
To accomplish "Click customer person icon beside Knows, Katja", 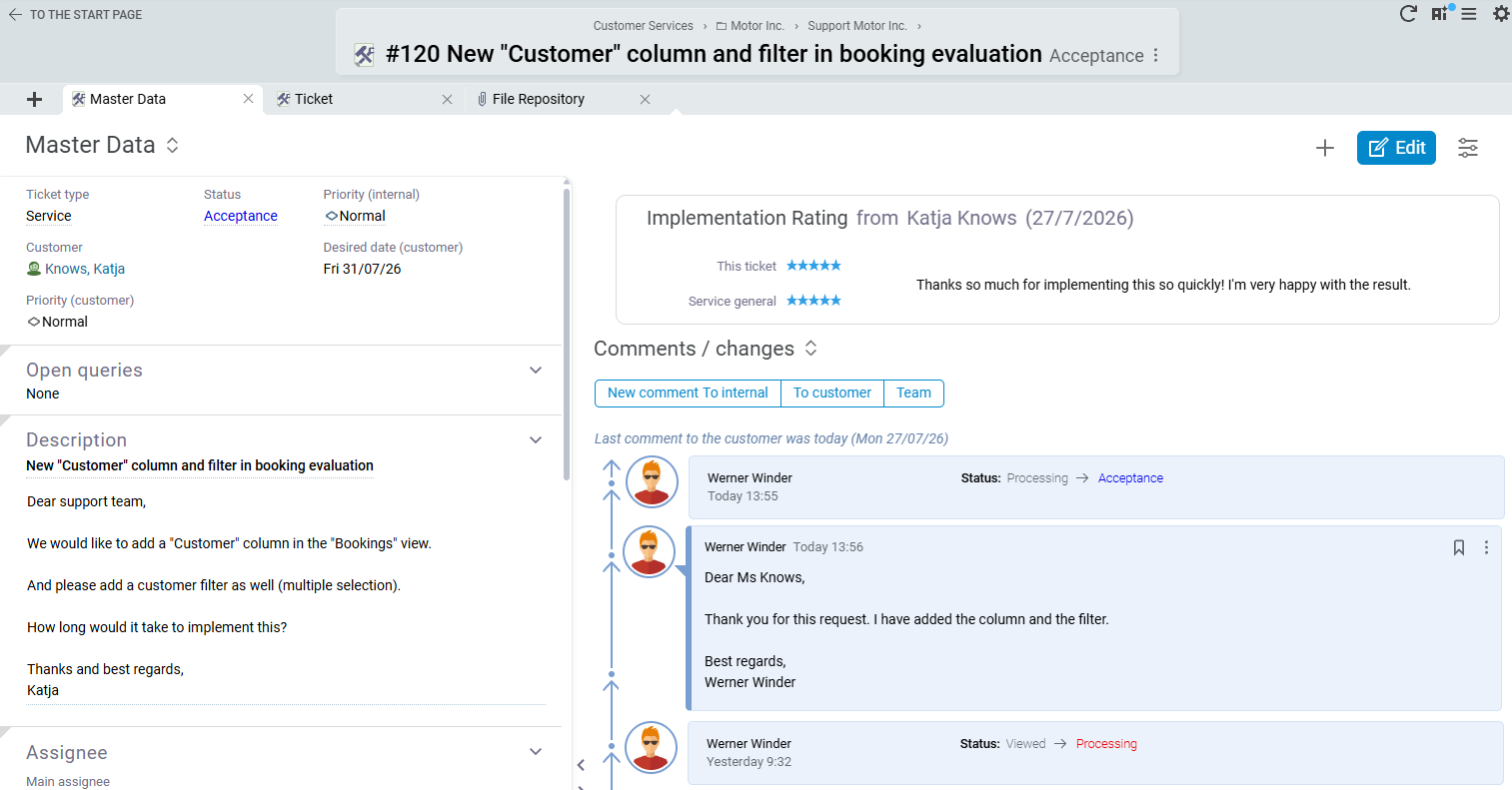I will pyautogui.click(x=34, y=269).
